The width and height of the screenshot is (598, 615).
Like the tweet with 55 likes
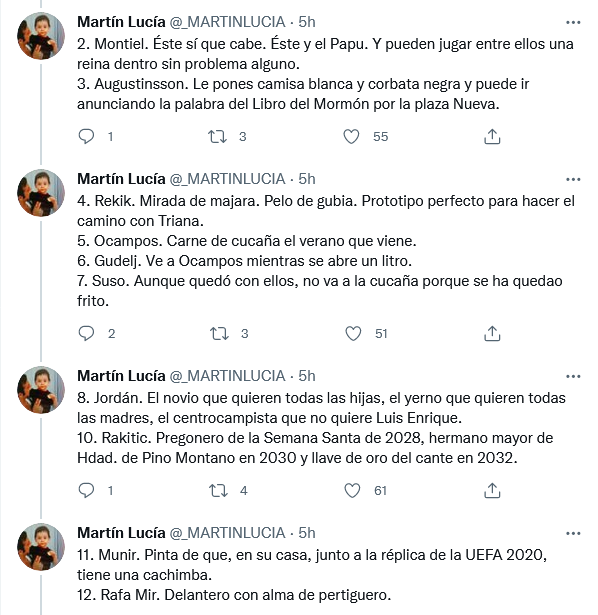coord(351,136)
